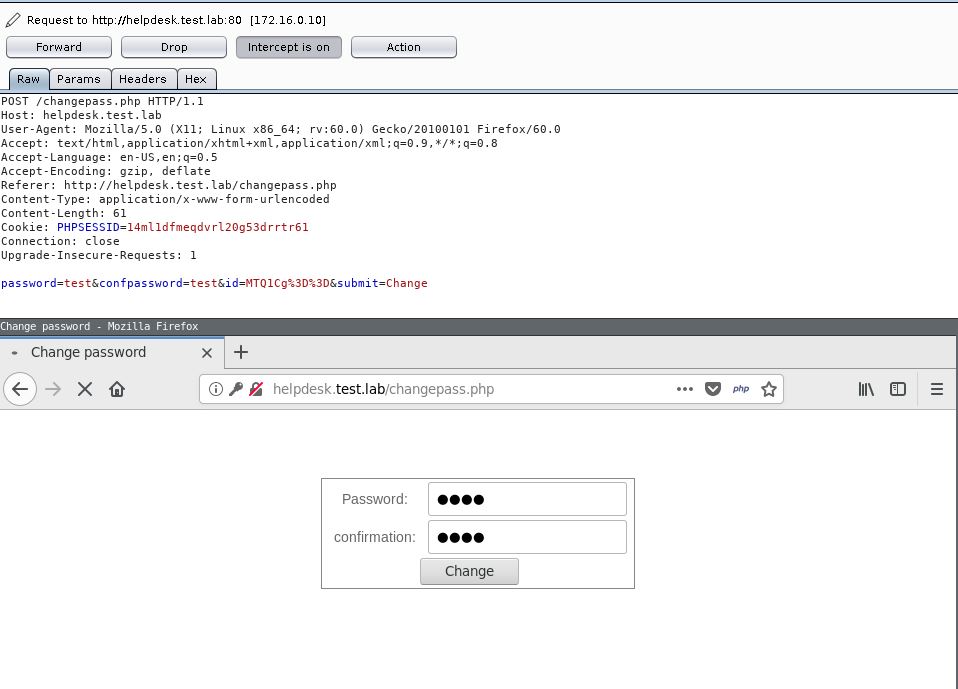Stop page loading with the X button

85,389
